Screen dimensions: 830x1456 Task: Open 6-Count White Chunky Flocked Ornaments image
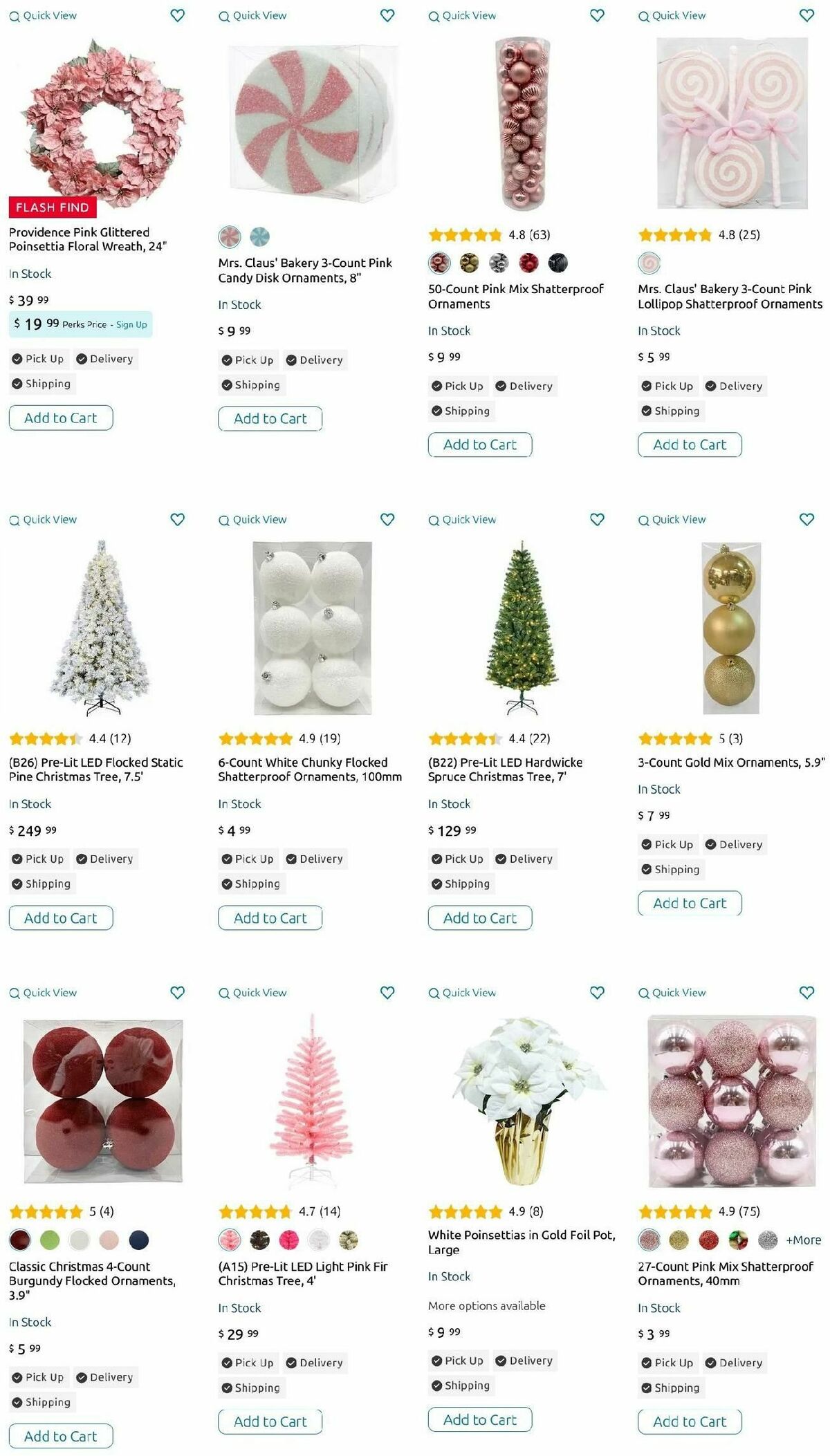coord(312,628)
